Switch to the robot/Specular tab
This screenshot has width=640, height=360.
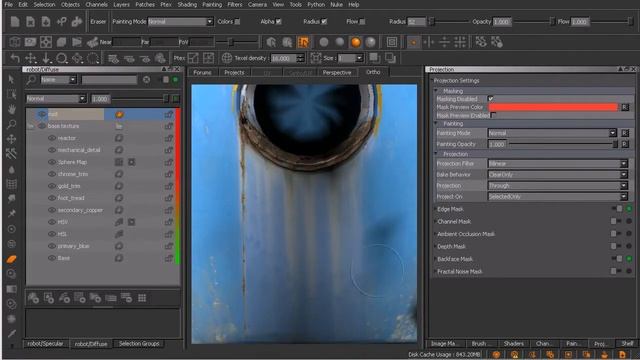pos(45,344)
